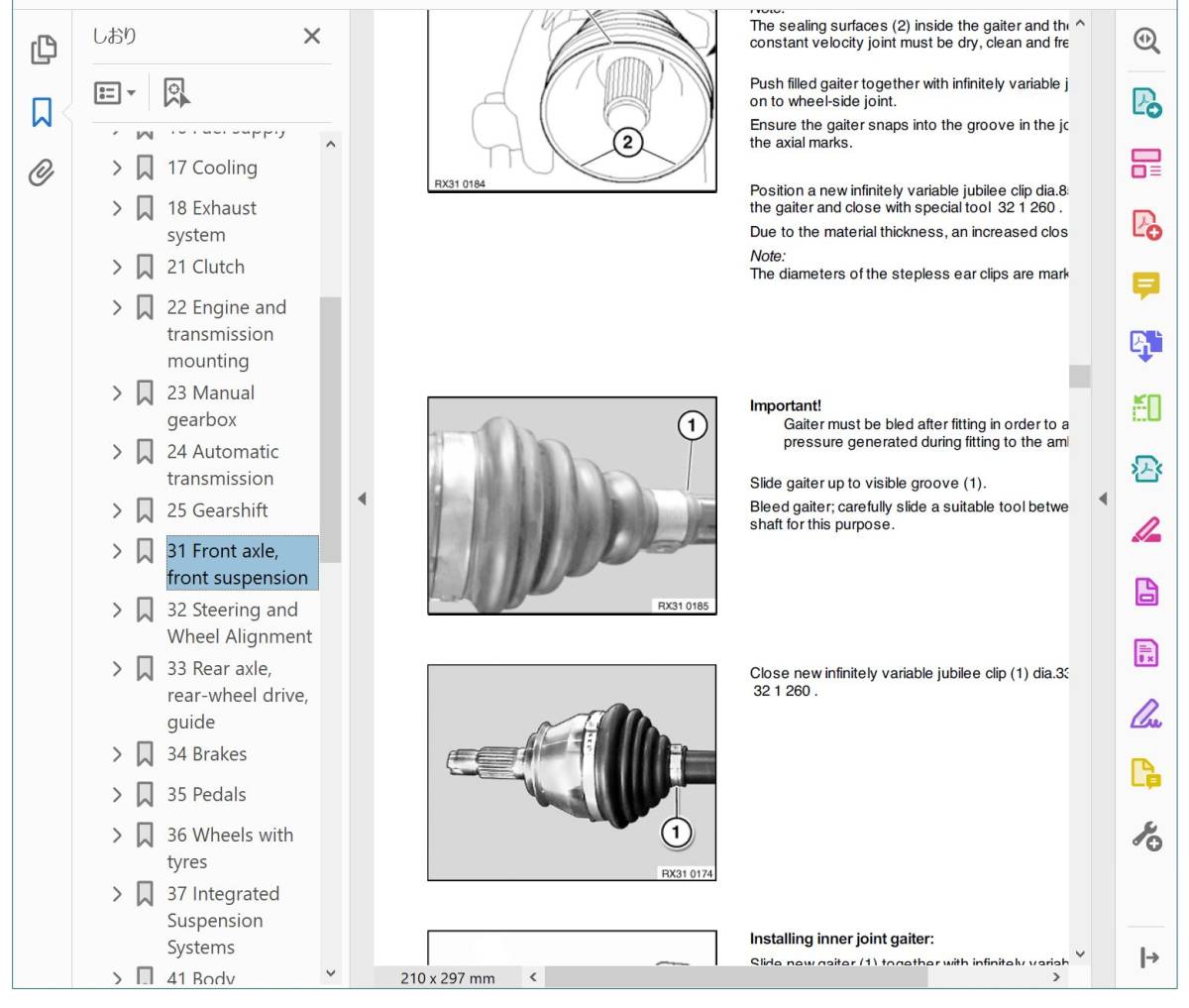Screen dimensions: 1189x1008
Task: Expand the 31 Front axle bookmark
Action: point(117,551)
